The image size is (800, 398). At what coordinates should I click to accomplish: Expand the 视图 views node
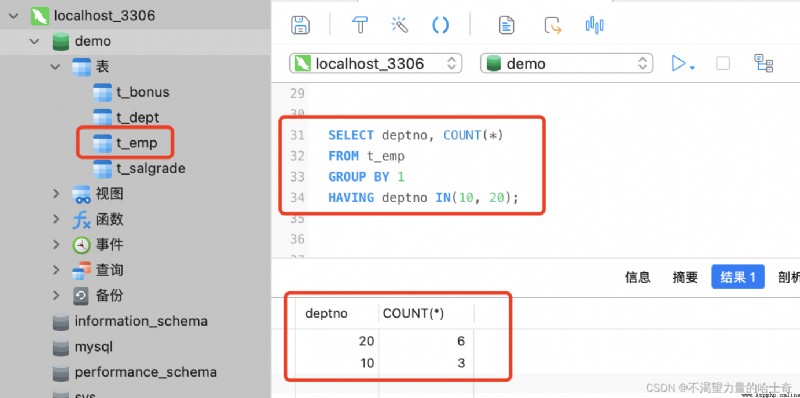[x=56, y=194]
